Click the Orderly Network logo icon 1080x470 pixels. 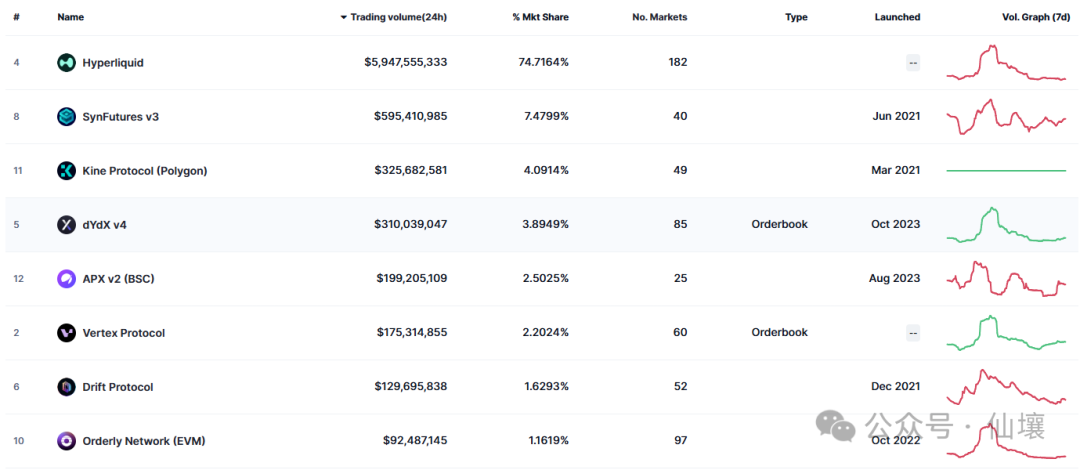66,441
